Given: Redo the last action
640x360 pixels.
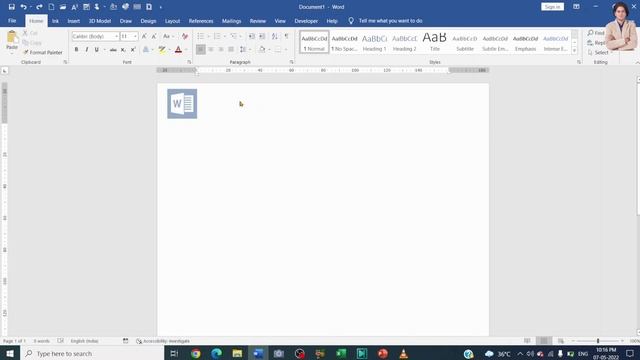Looking at the screenshot, I should tap(39, 7).
